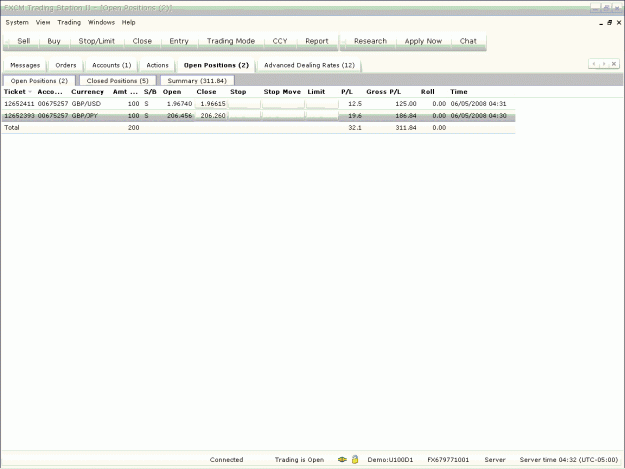This screenshot has width=625, height=469.
Task: Click the Stop cell for GBP/JPY
Action: point(244,116)
